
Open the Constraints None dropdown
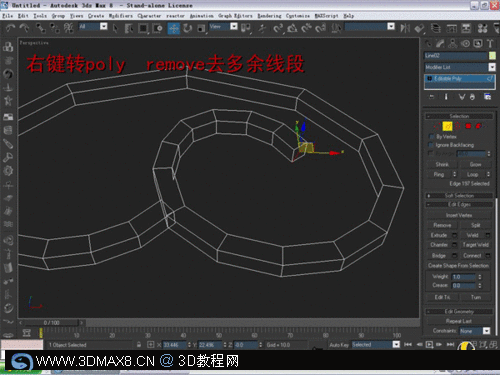tap(487, 331)
